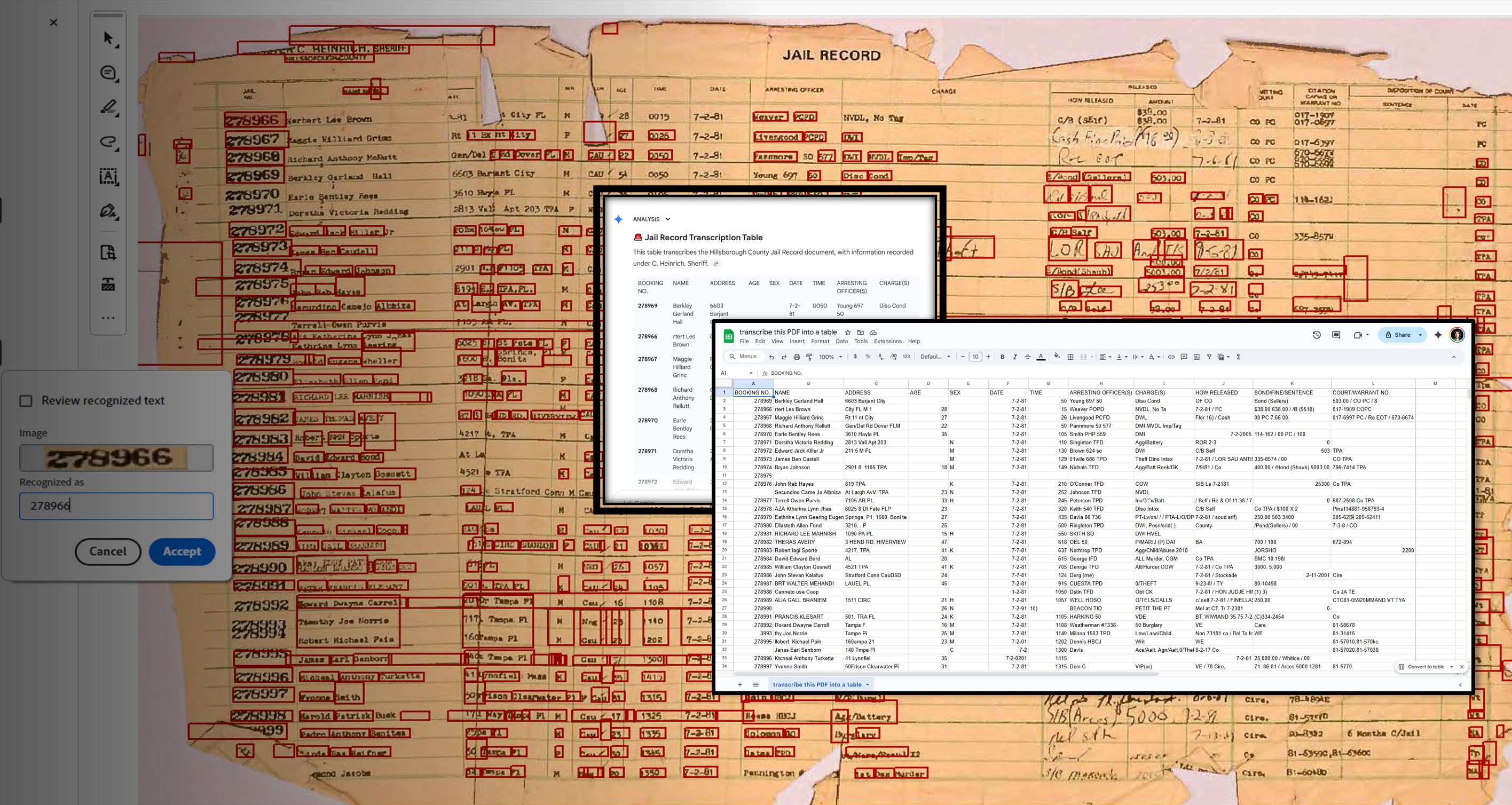Open the Format menu in Sheets
Viewport: 1512px width, 805px height.
pyautogui.click(x=820, y=342)
